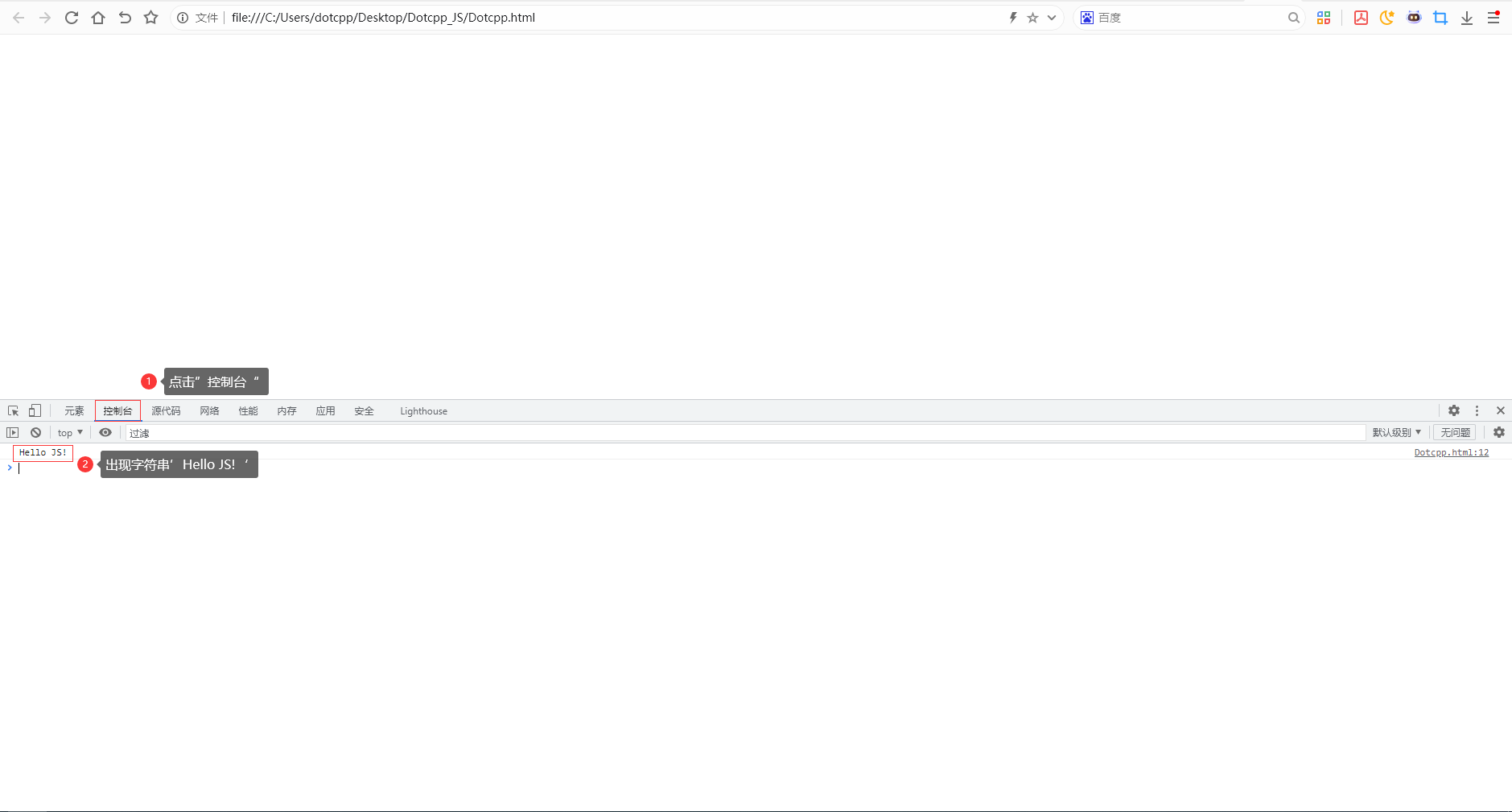This screenshot has height=812, width=1512.
Task: Open the screenshot crop tool icon
Action: click(1441, 17)
